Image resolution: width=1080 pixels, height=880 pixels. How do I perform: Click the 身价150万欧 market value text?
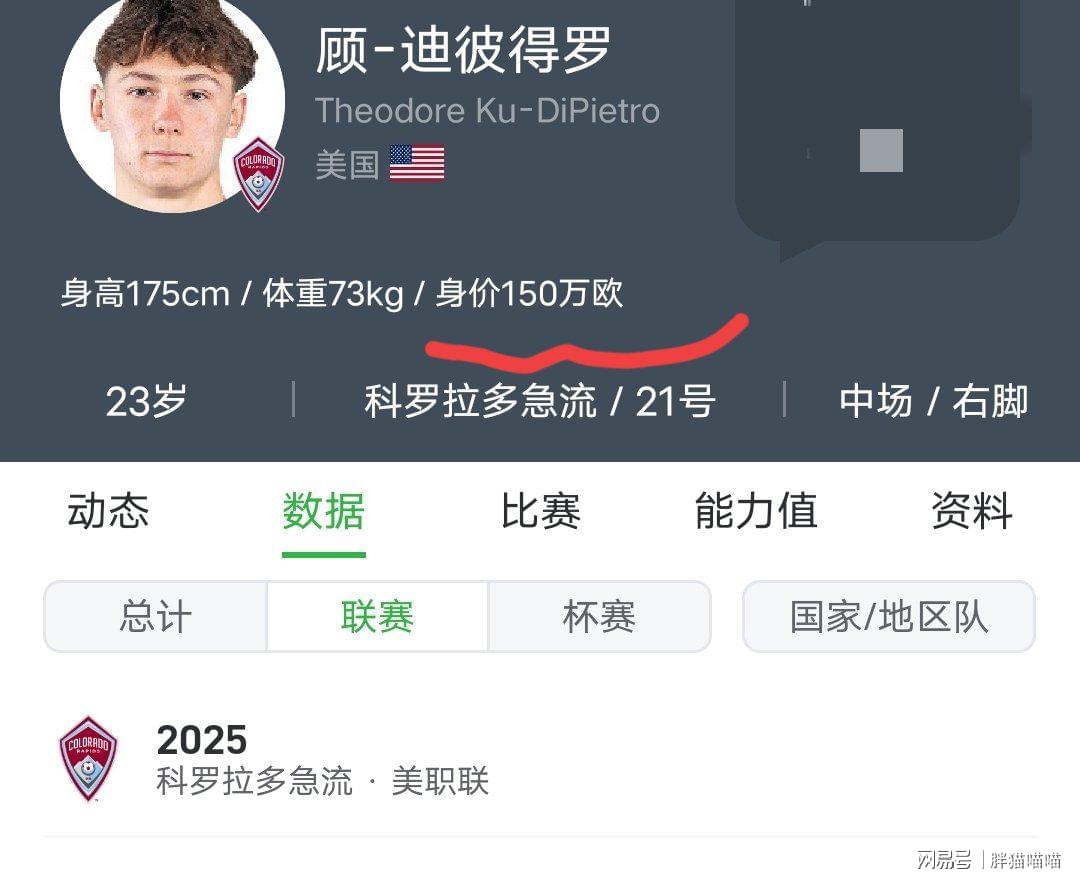coord(529,294)
